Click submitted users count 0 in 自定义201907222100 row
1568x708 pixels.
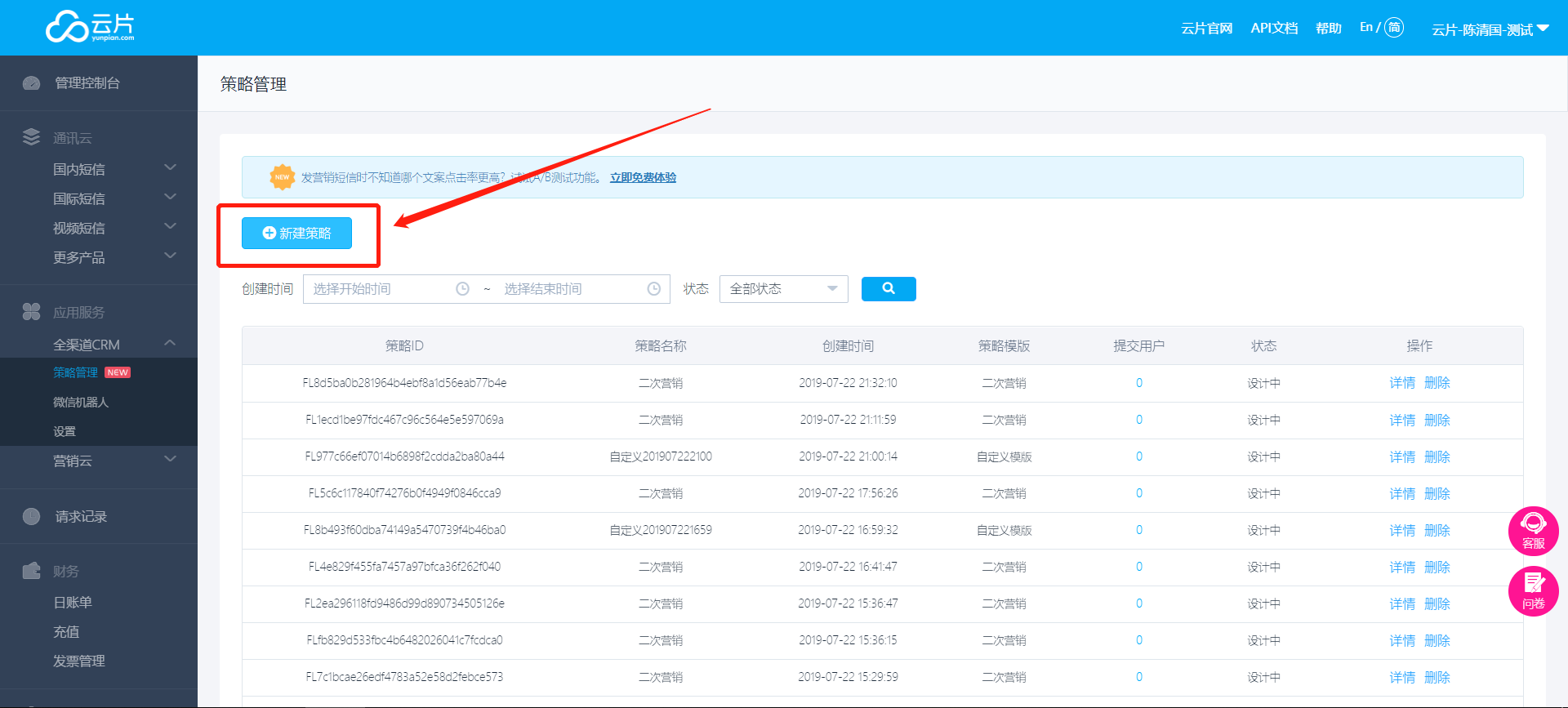1139,456
